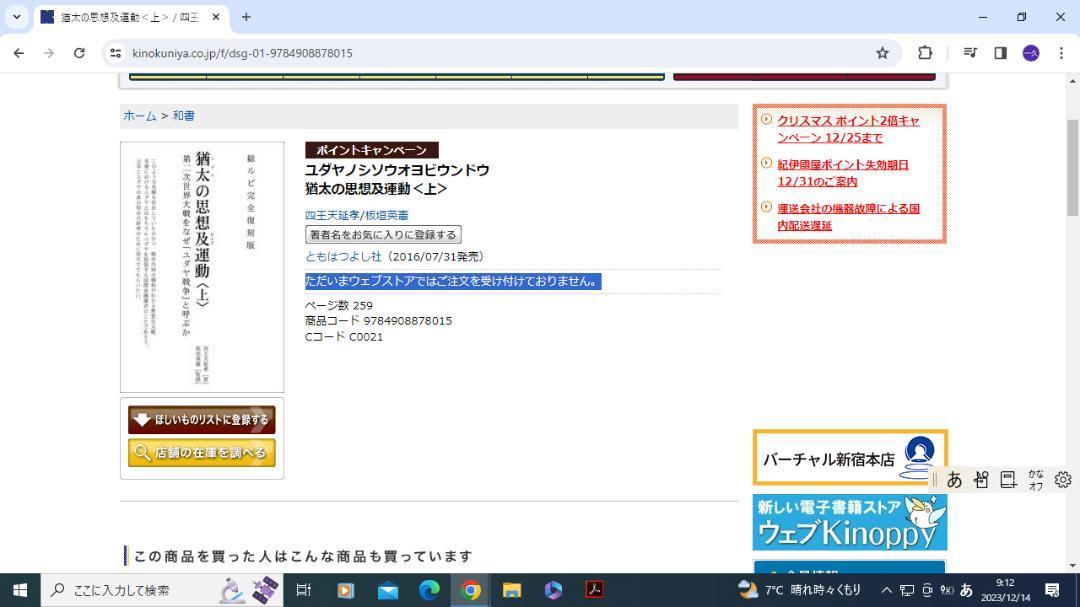
Task: Select the highlighted ただいまウェブストア notice text
Action: click(453, 281)
